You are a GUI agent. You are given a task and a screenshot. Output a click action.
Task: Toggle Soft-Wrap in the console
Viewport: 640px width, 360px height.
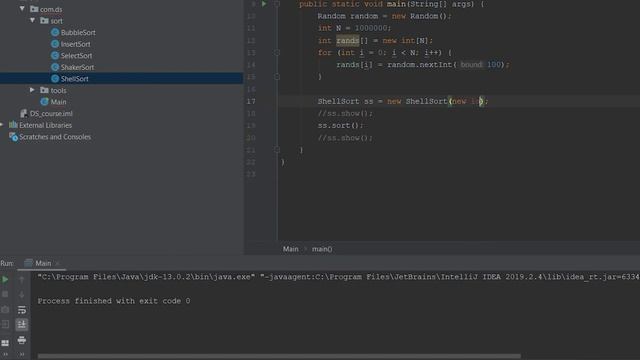point(22,310)
